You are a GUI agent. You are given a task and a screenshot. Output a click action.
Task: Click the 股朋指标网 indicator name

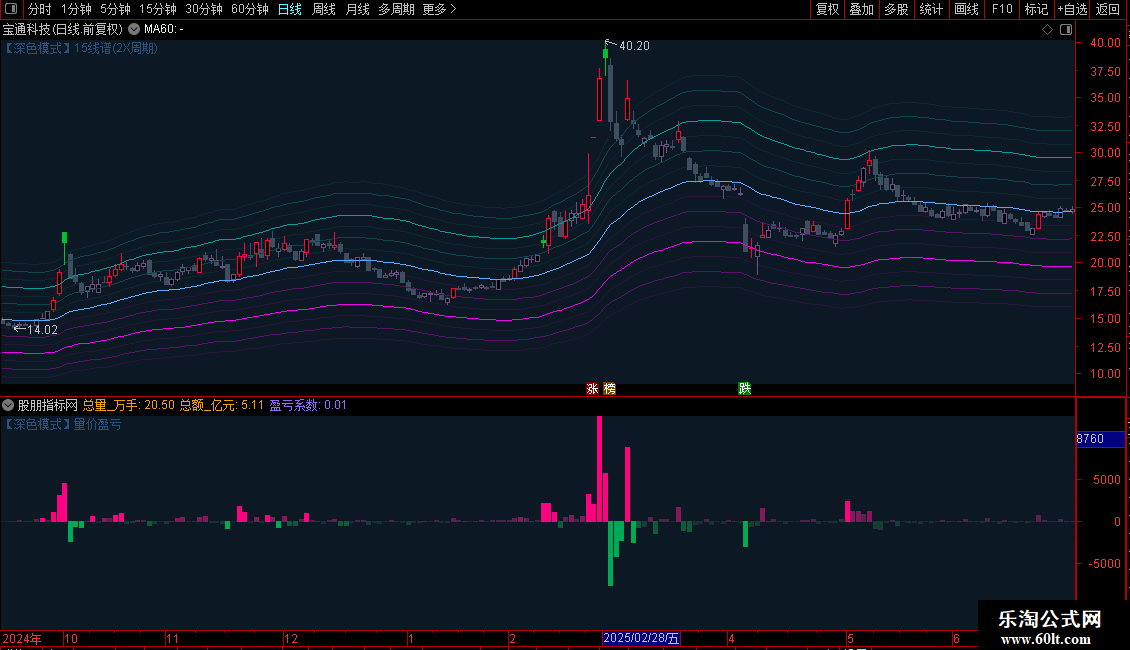click(x=48, y=405)
